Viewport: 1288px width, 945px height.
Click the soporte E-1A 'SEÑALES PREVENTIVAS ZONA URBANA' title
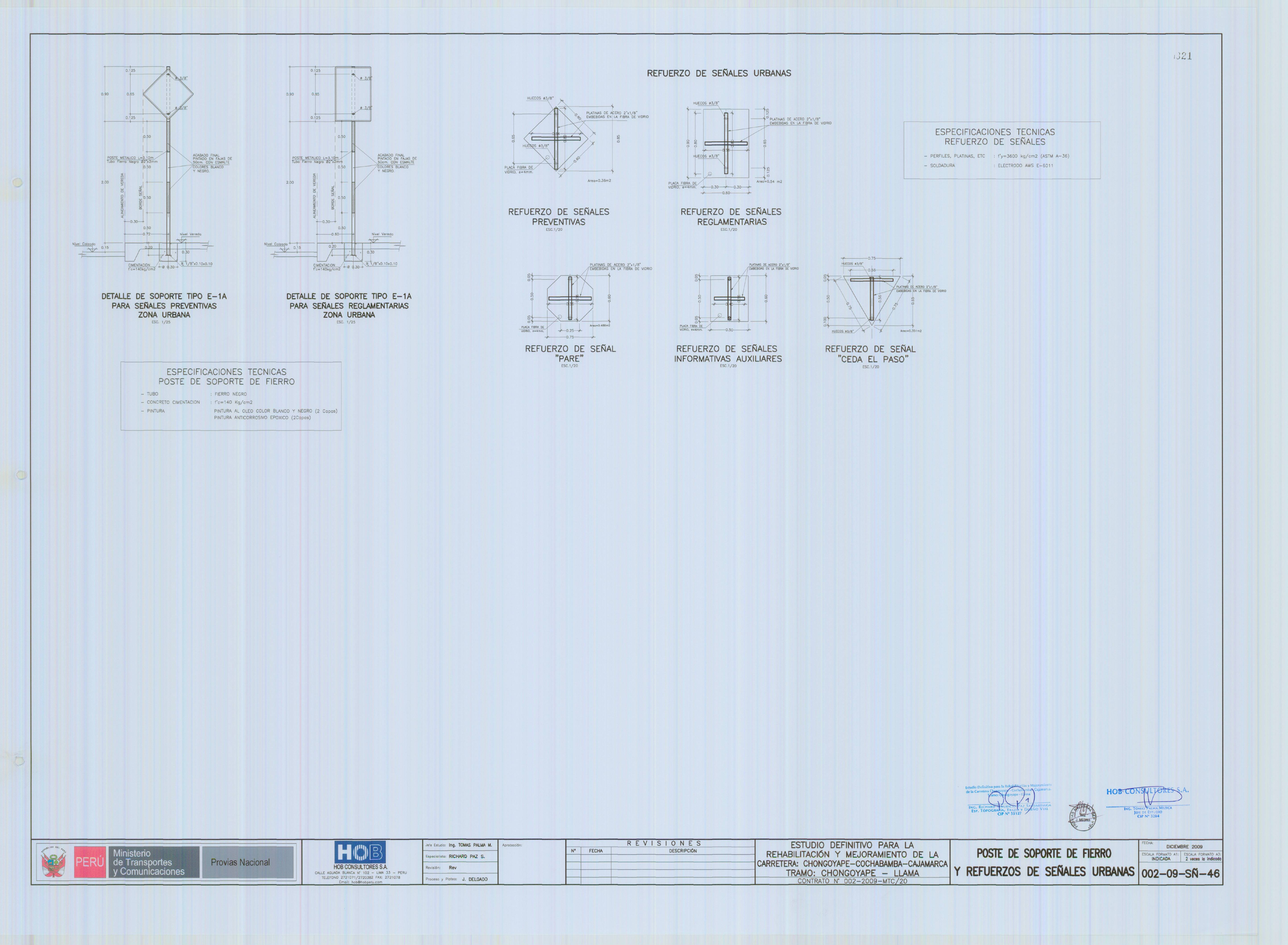[164, 306]
